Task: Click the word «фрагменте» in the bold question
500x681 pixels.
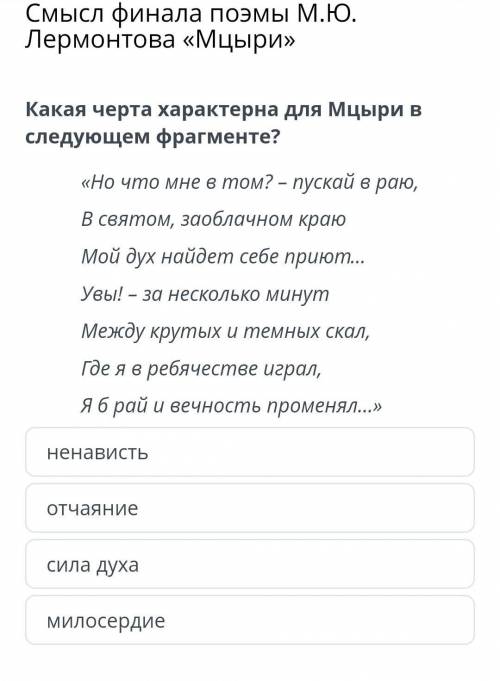Action: pyautogui.click(x=214, y=137)
